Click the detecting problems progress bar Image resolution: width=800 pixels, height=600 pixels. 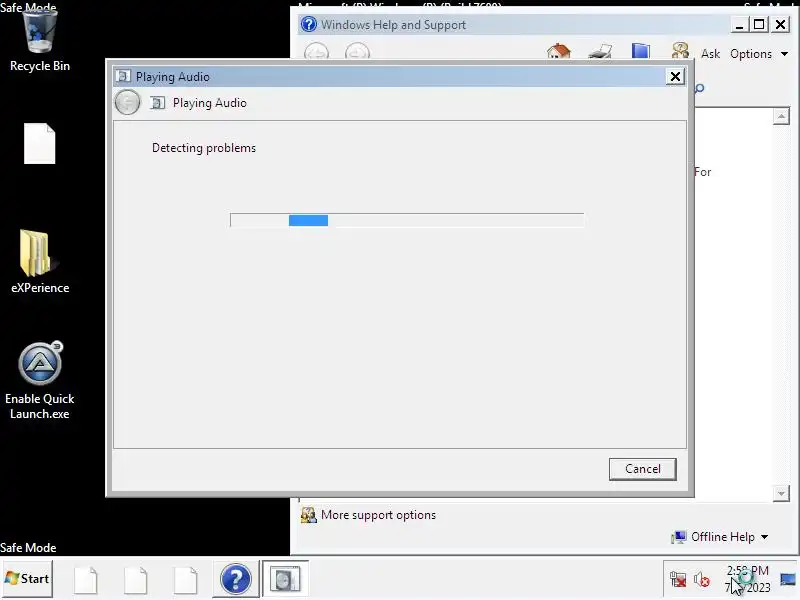[x=407, y=220]
